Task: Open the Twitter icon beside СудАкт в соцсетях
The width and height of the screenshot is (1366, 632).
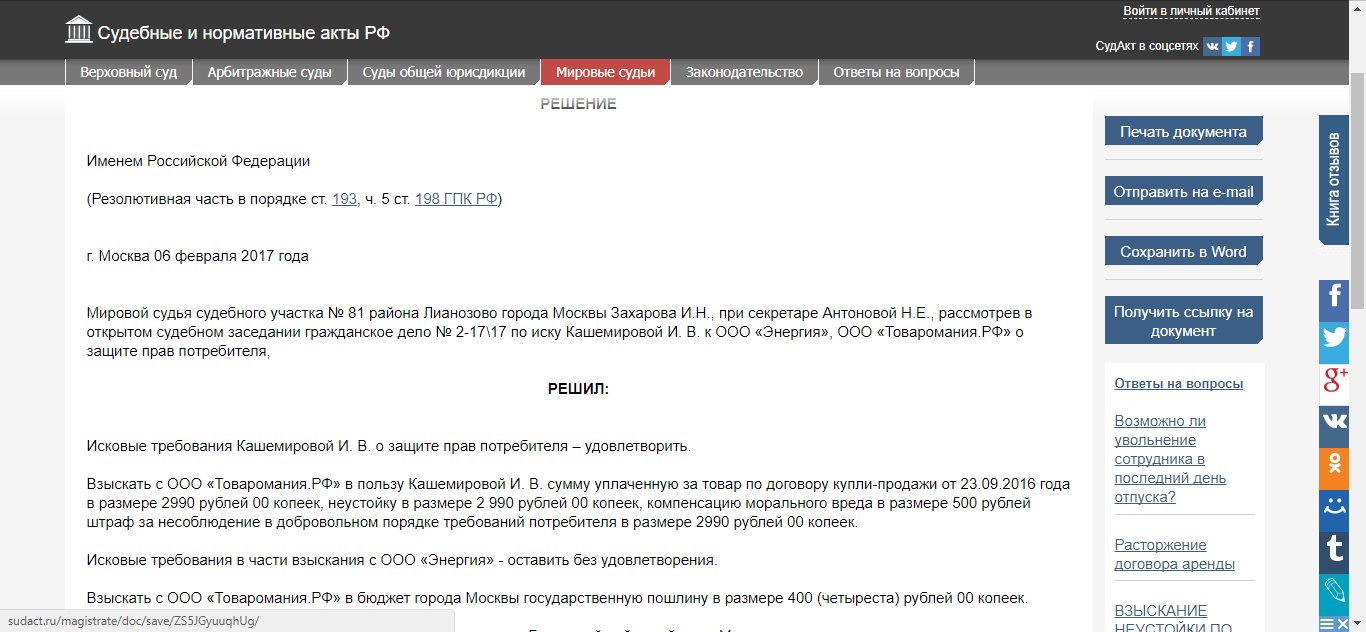Action: click(1232, 46)
